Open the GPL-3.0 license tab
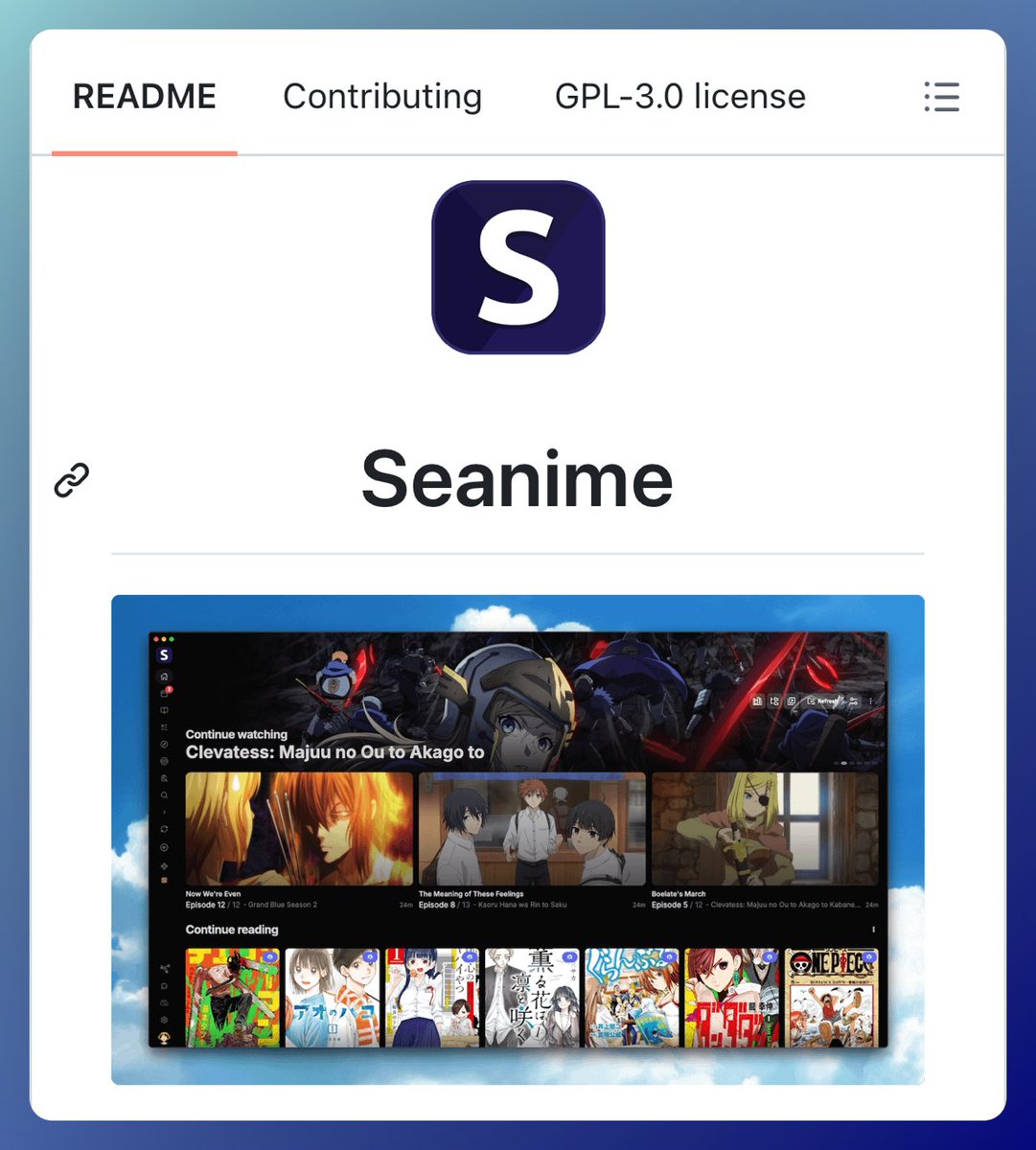1036x1150 pixels. point(679,97)
